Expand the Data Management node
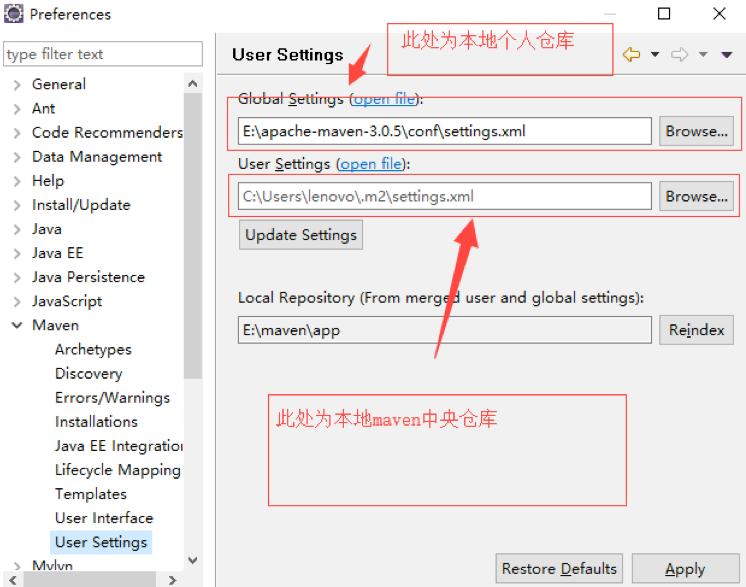 coord(17,157)
